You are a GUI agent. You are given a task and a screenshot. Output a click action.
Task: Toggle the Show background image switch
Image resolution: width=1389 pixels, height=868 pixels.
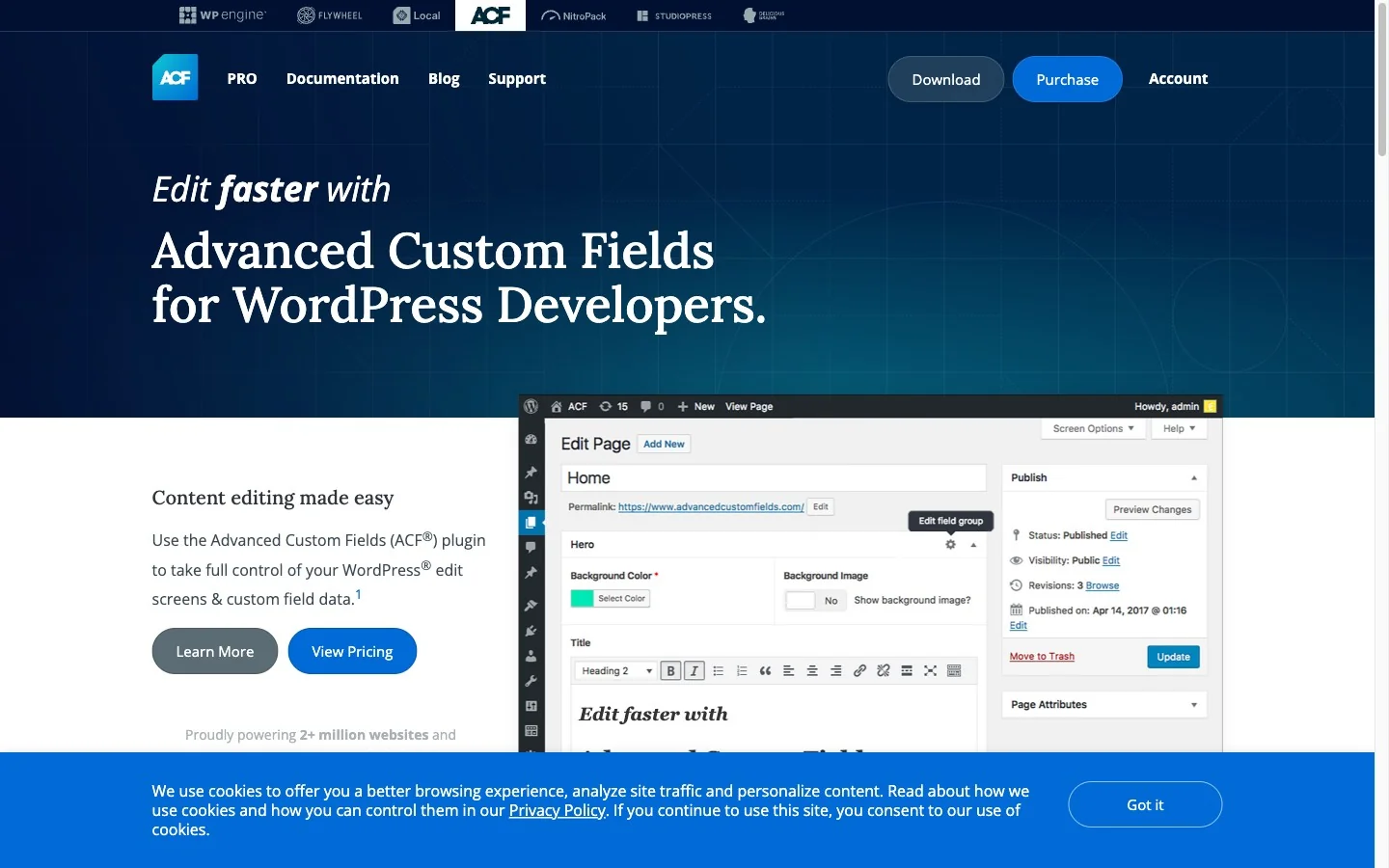815,601
